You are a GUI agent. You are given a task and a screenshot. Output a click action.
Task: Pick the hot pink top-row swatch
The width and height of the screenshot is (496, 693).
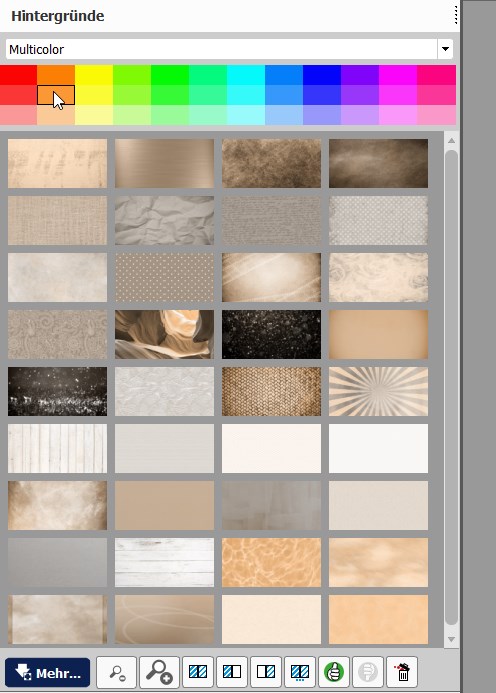pos(436,75)
